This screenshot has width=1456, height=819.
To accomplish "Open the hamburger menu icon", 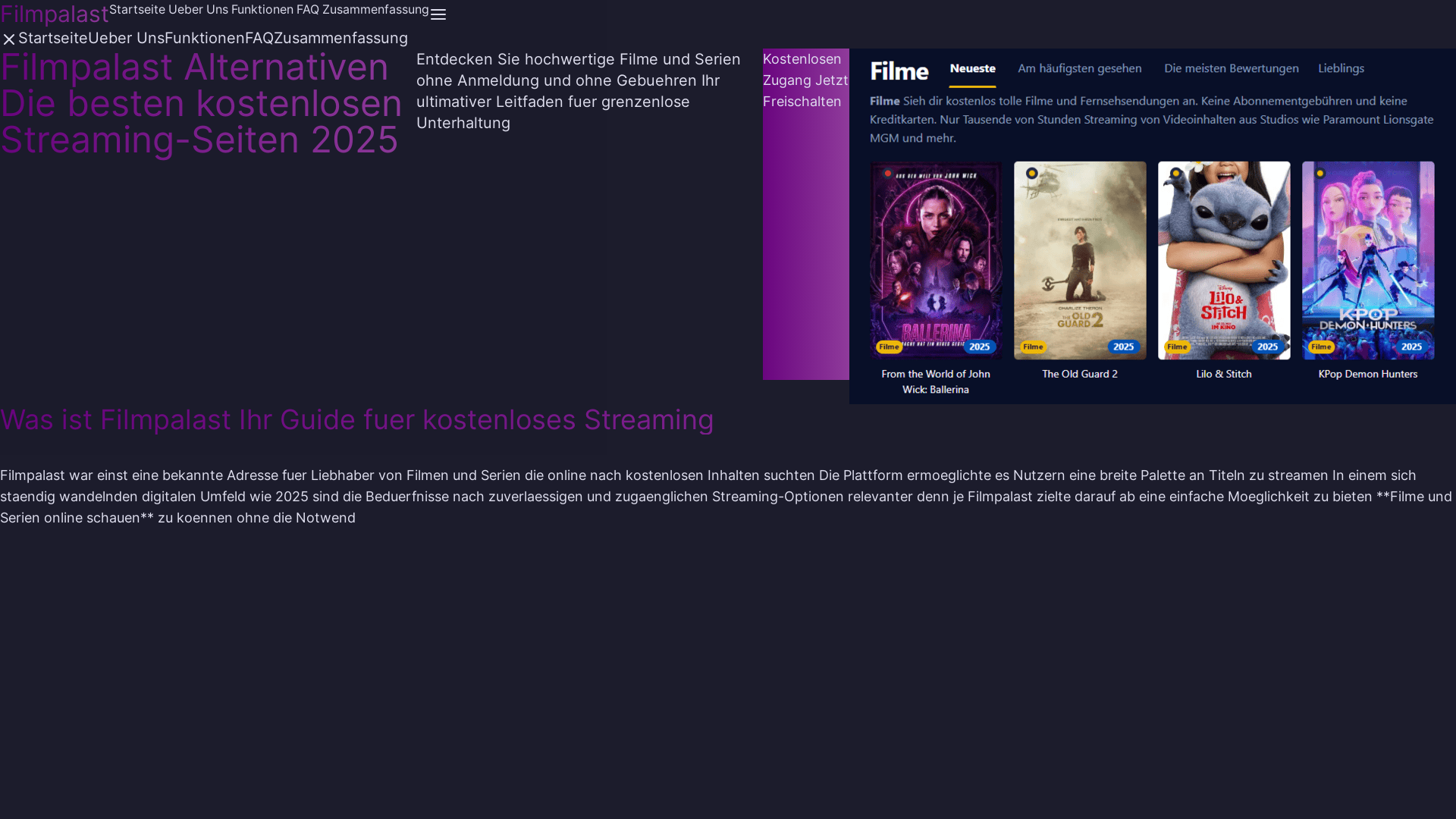I will (x=438, y=14).
